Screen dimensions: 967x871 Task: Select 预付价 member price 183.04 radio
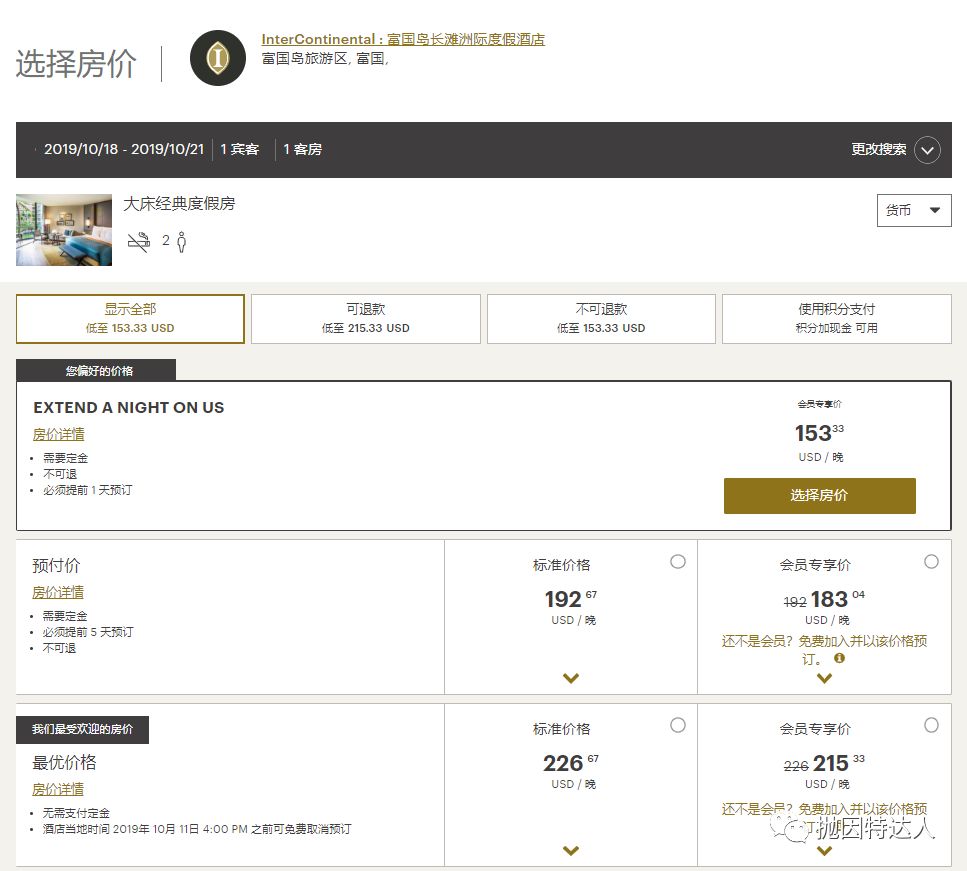pyautogui.click(x=931, y=561)
